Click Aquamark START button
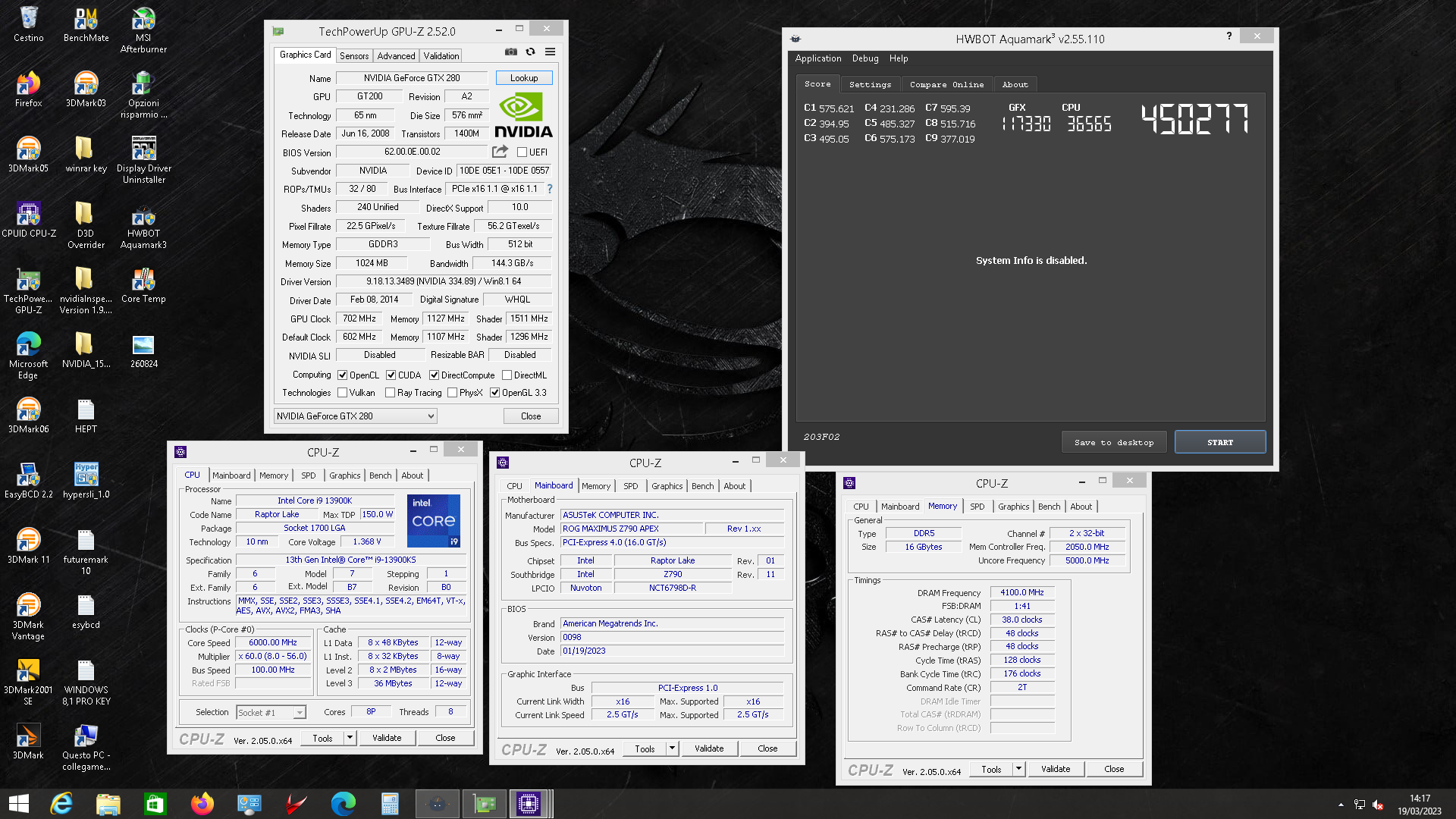 (x=1220, y=442)
